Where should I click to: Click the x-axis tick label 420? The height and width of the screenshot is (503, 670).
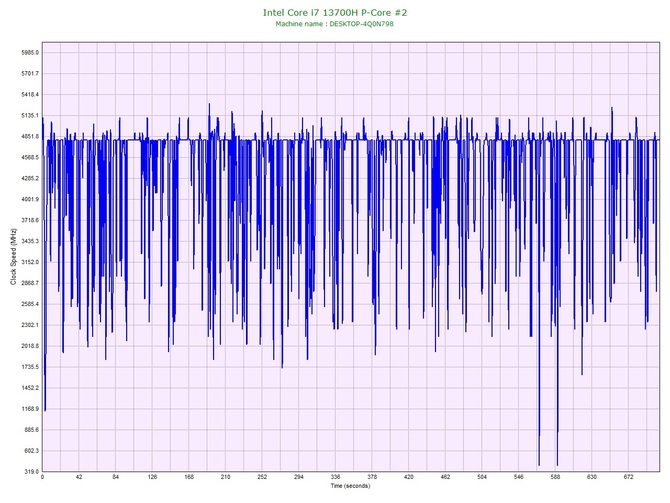click(408, 477)
